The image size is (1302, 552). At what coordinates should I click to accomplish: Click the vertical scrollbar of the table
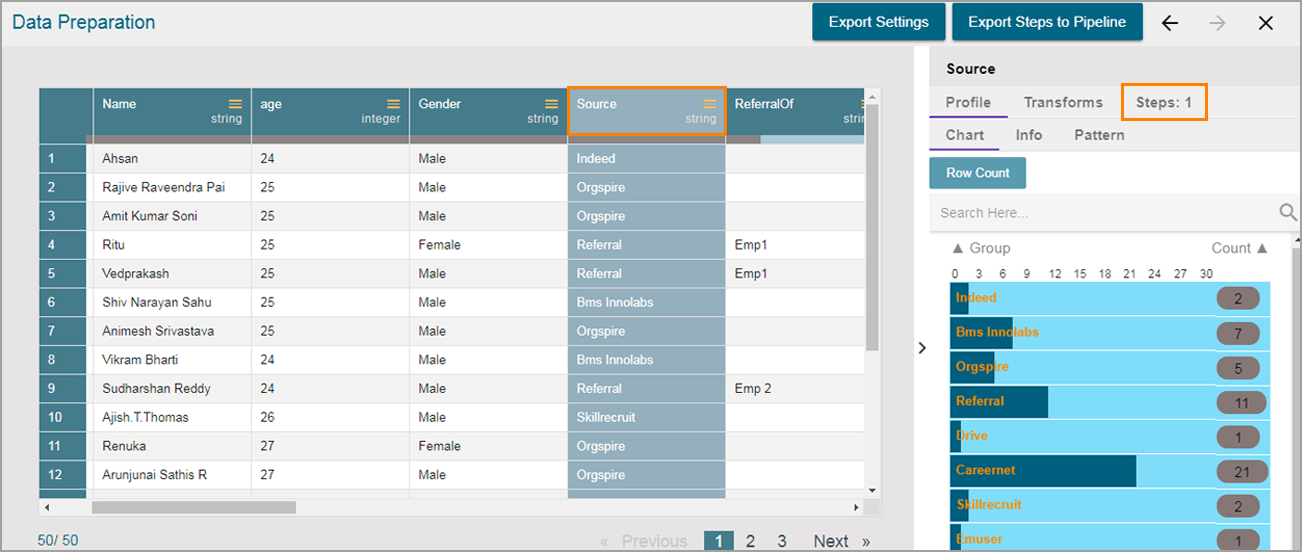[x=872, y=227]
